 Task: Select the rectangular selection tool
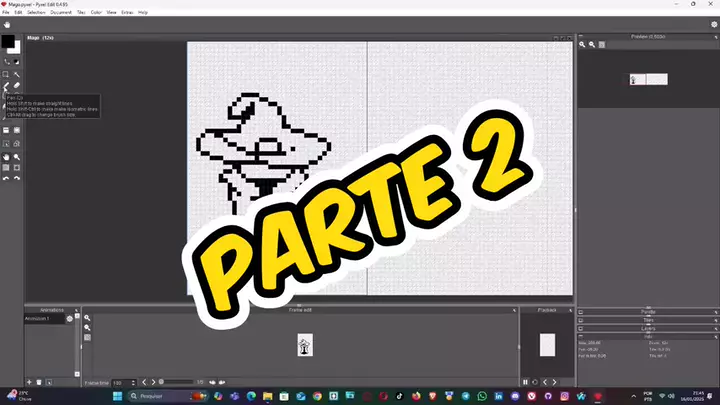click(x=6, y=74)
